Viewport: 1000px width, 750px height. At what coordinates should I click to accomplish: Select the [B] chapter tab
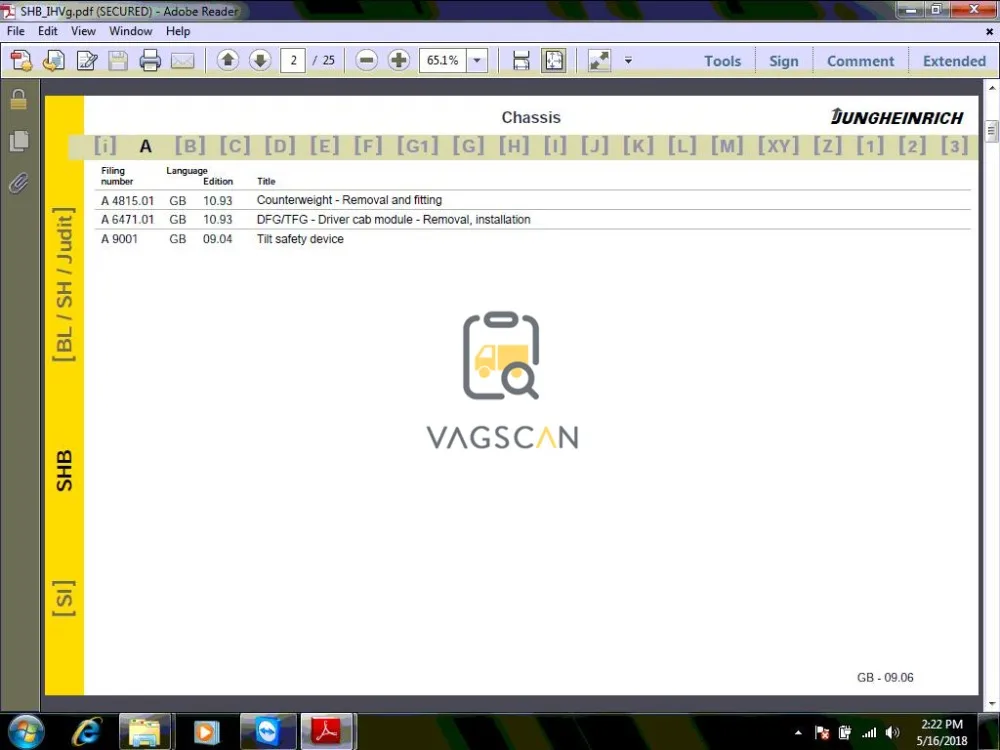190,146
